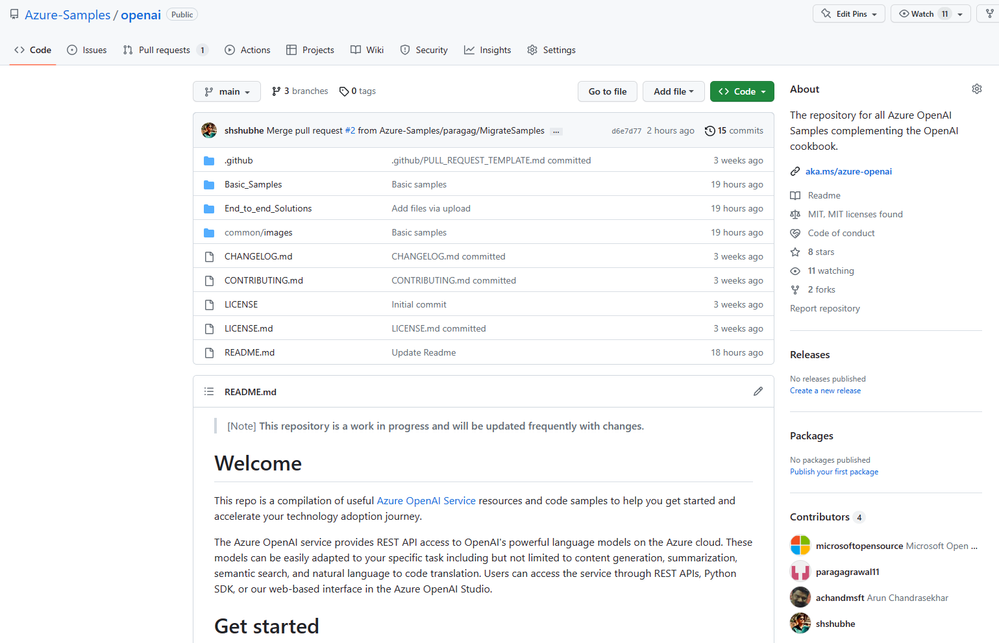Open the Wiki tab
This screenshot has width=999, height=643.
click(x=367, y=50)
